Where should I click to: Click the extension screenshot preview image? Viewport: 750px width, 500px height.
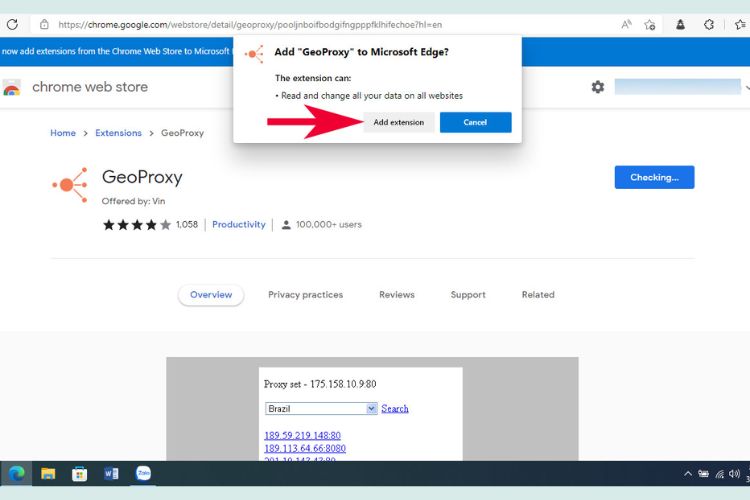pyautogui.click(x=372, y=409)
